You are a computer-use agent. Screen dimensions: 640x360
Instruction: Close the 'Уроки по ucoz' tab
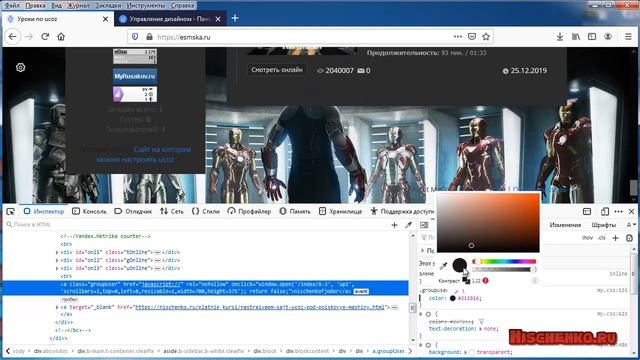105,19
